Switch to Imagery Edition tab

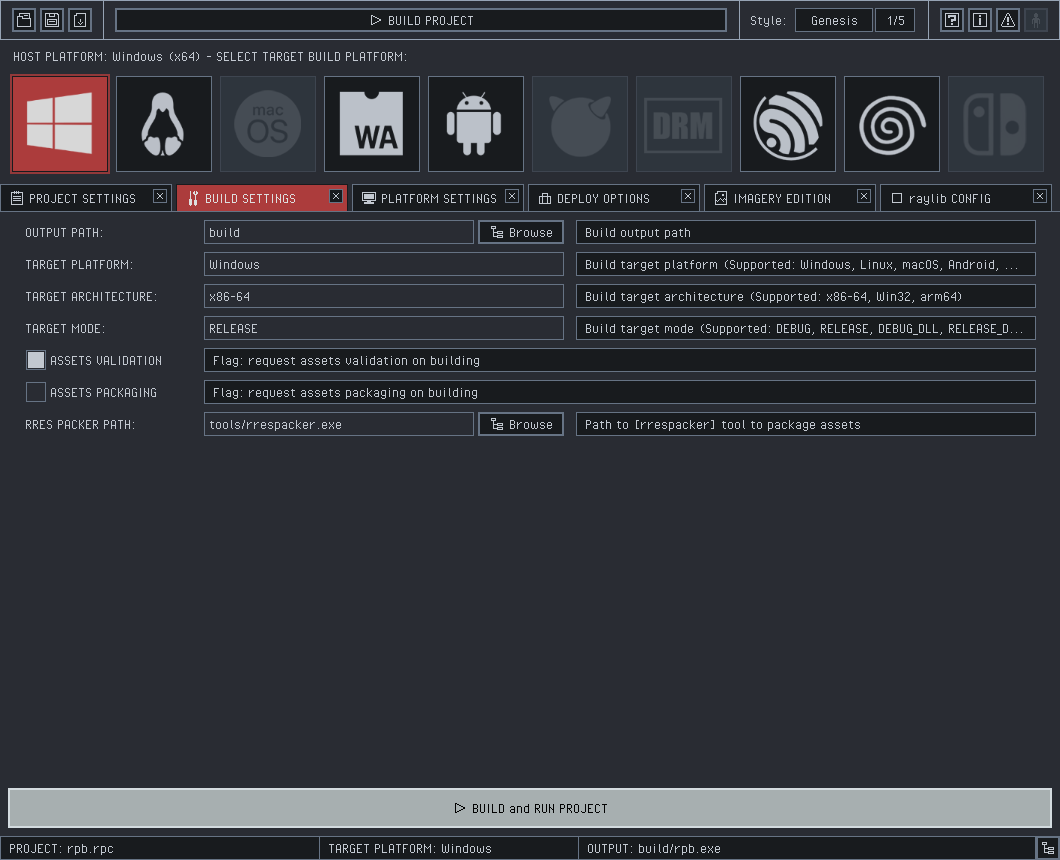pyautogui.click(x=782, y=198)
